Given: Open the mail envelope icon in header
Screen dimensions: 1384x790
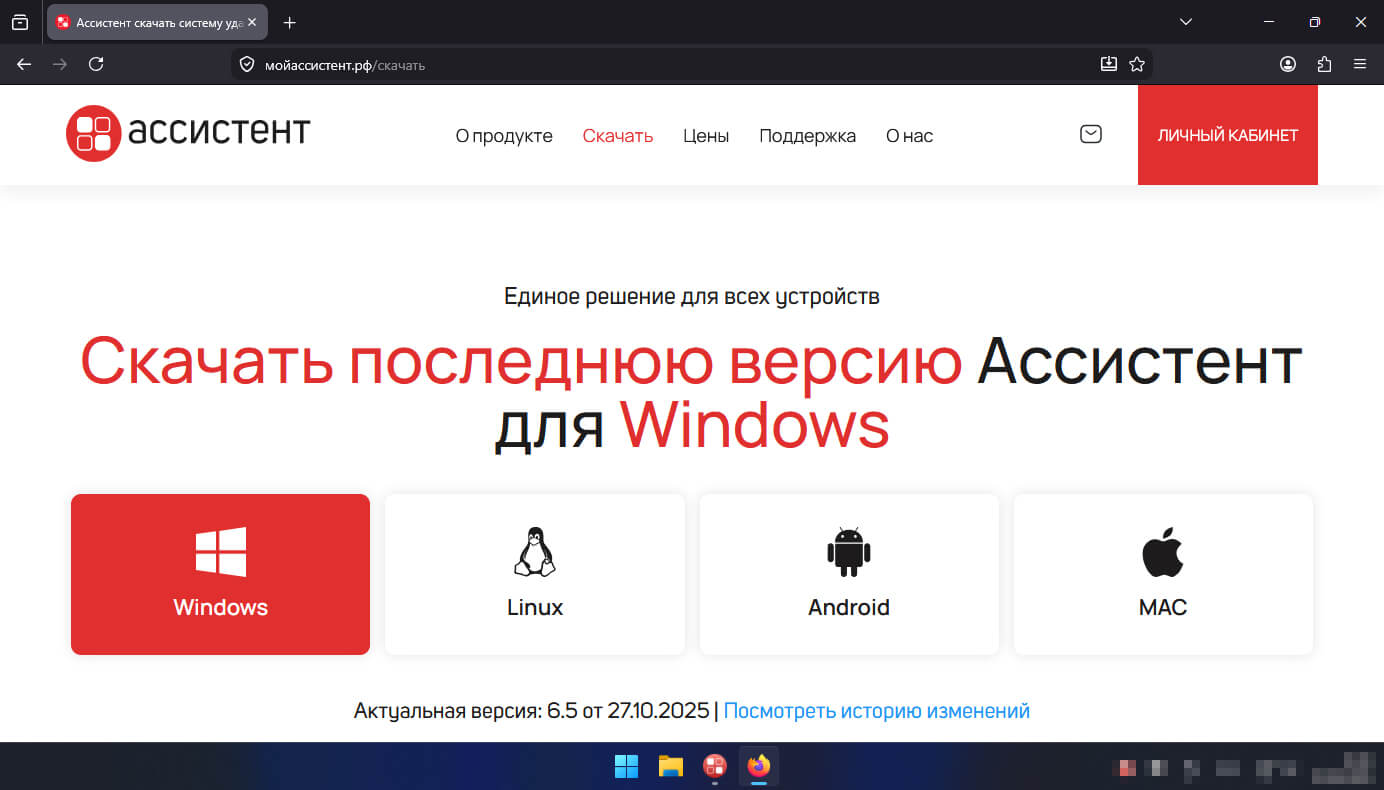Looking at the screenshot, I should point(1091,134).
